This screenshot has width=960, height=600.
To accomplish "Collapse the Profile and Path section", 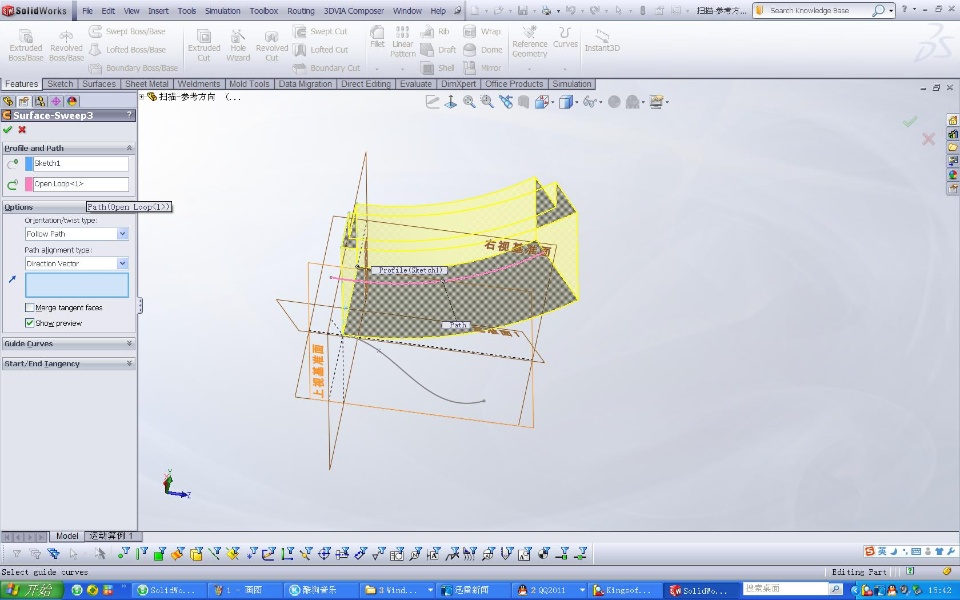I will point(129,148).
